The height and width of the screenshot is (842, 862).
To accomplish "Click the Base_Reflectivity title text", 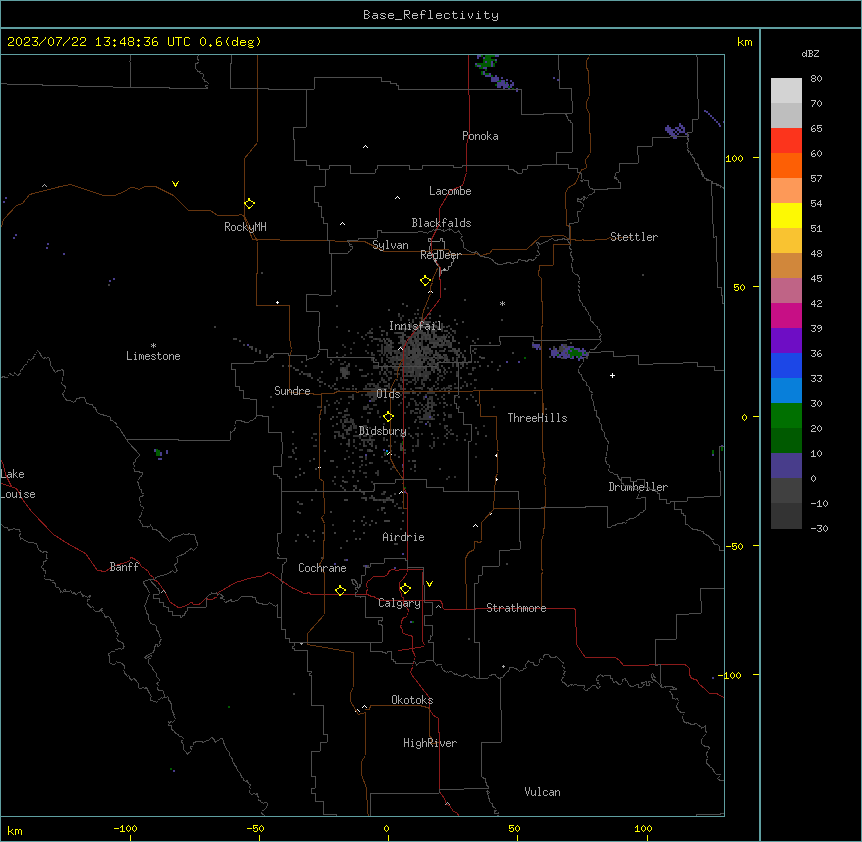I will 431,15.
